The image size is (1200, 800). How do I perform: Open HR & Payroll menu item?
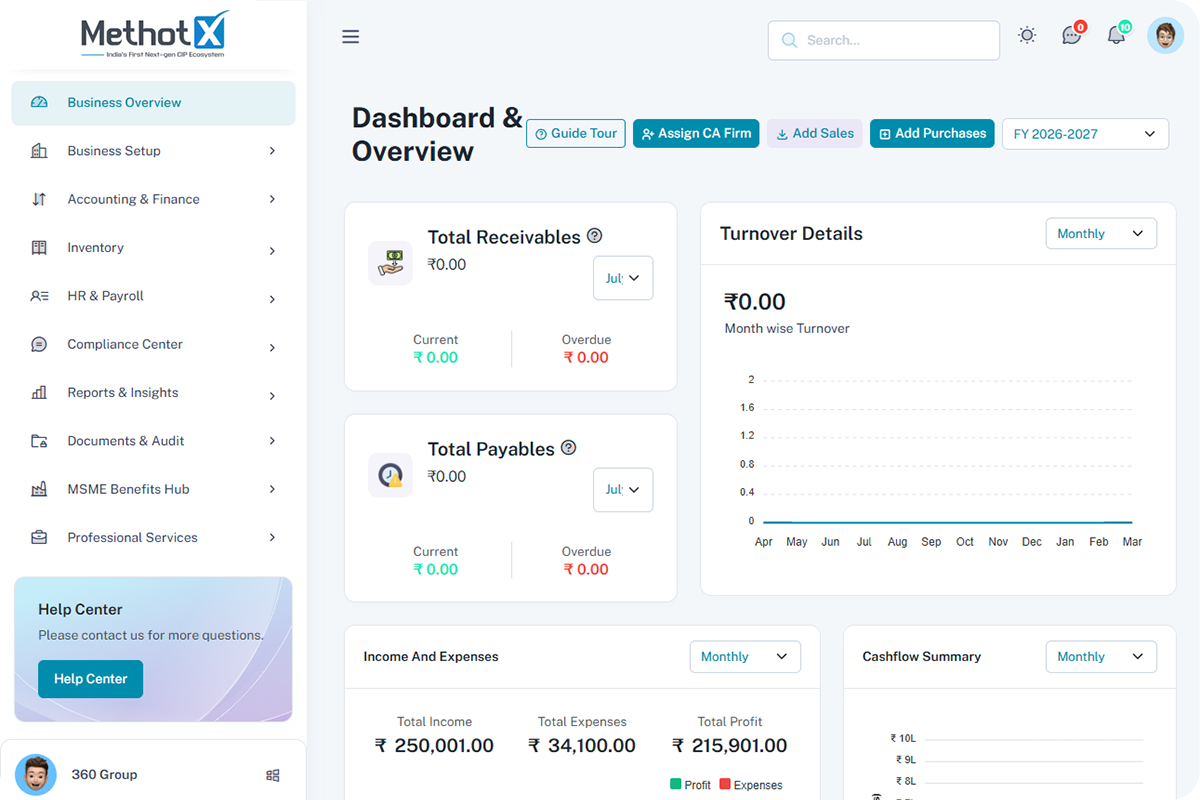[x=153, y=296]
